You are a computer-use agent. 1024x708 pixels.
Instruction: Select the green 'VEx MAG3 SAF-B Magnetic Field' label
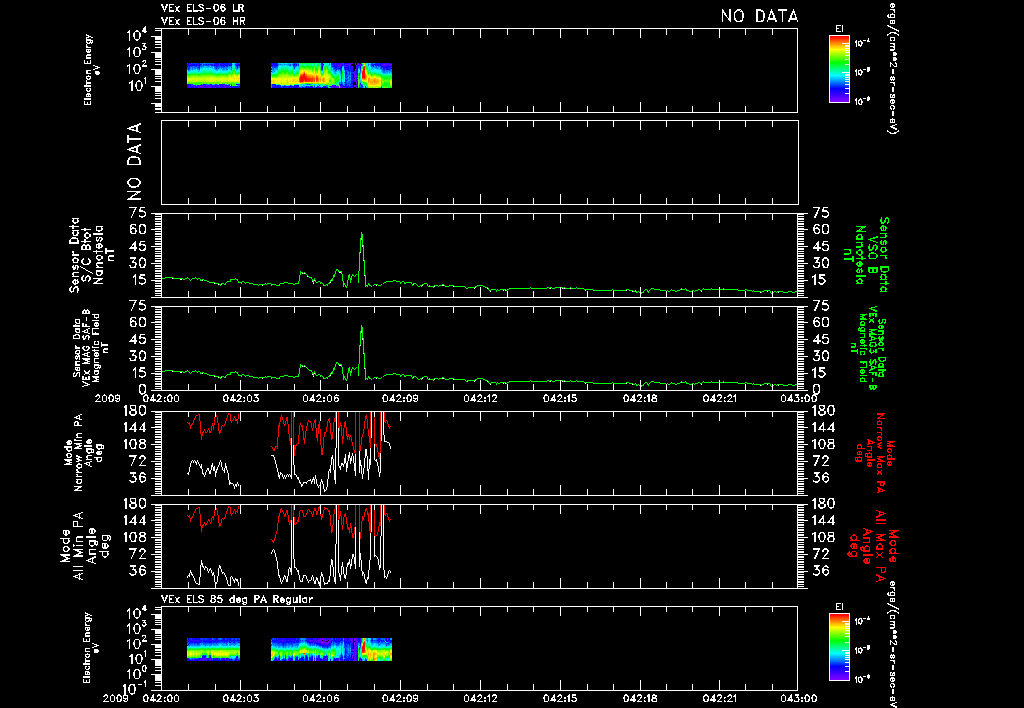point(868,349)
